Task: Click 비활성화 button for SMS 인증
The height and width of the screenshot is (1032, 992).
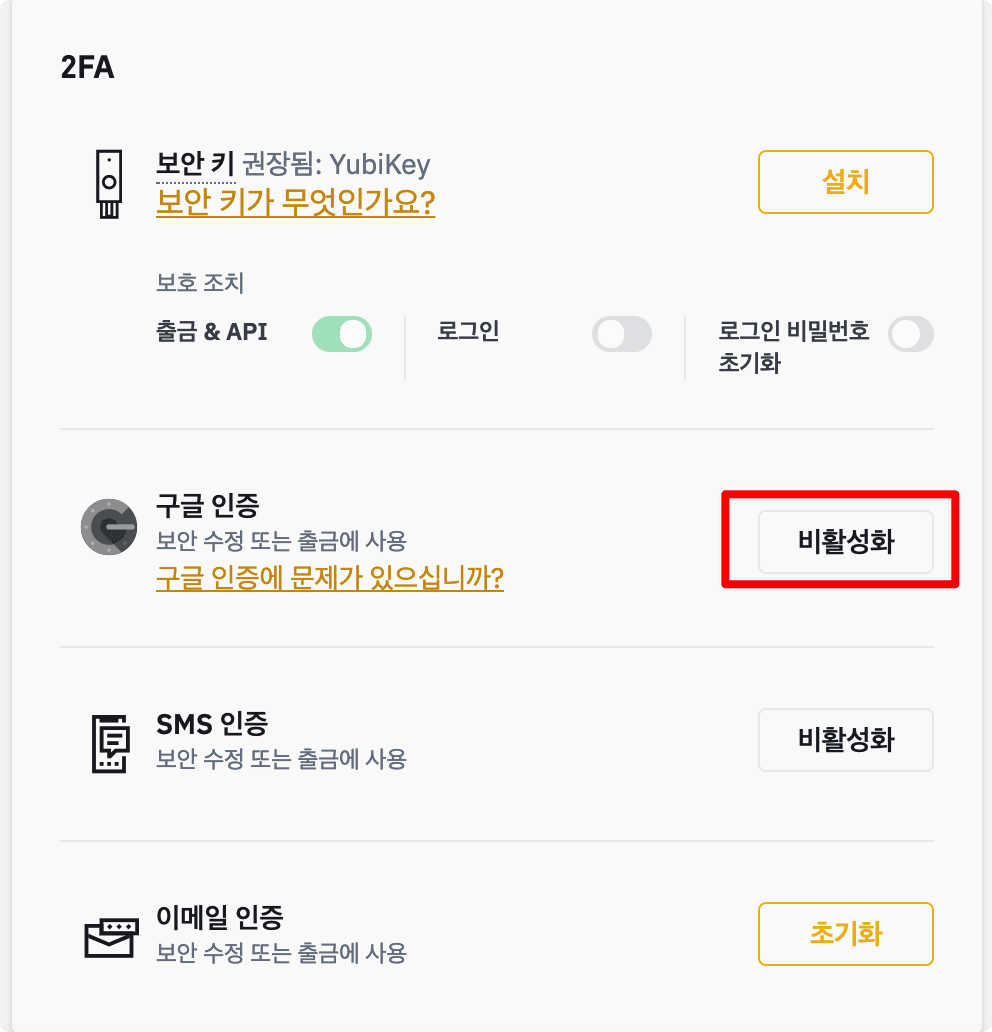Action: point(845,740)
